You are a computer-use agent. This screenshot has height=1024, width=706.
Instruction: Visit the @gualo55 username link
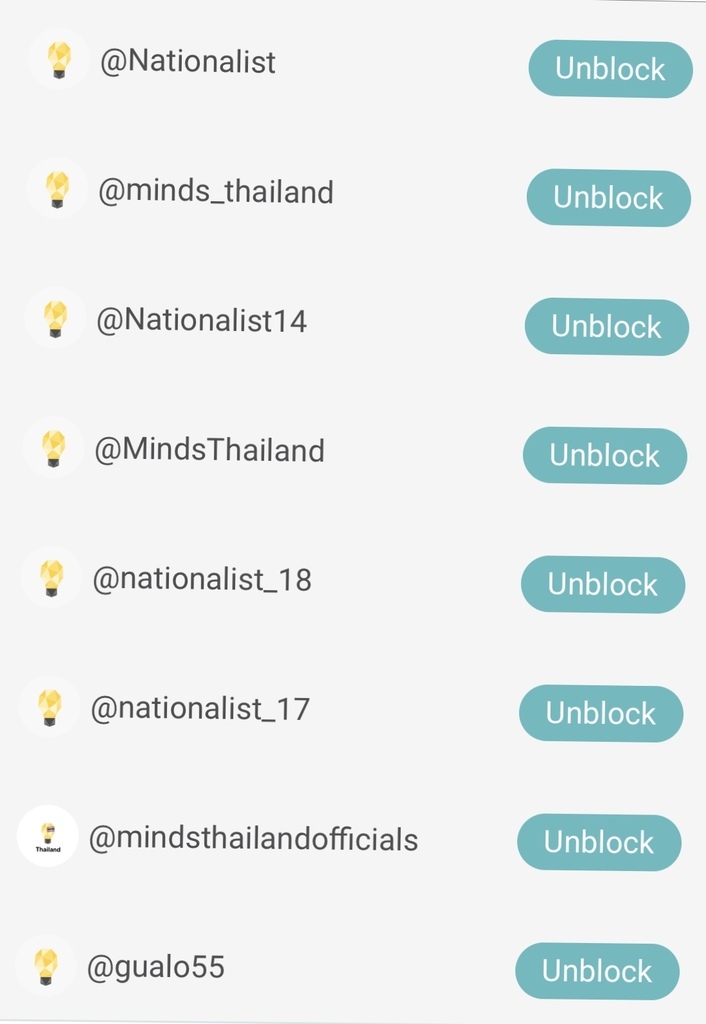point(155,968)
